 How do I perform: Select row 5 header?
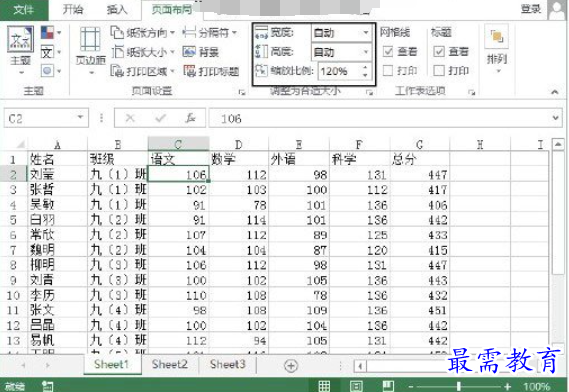(x=13, y=220)
